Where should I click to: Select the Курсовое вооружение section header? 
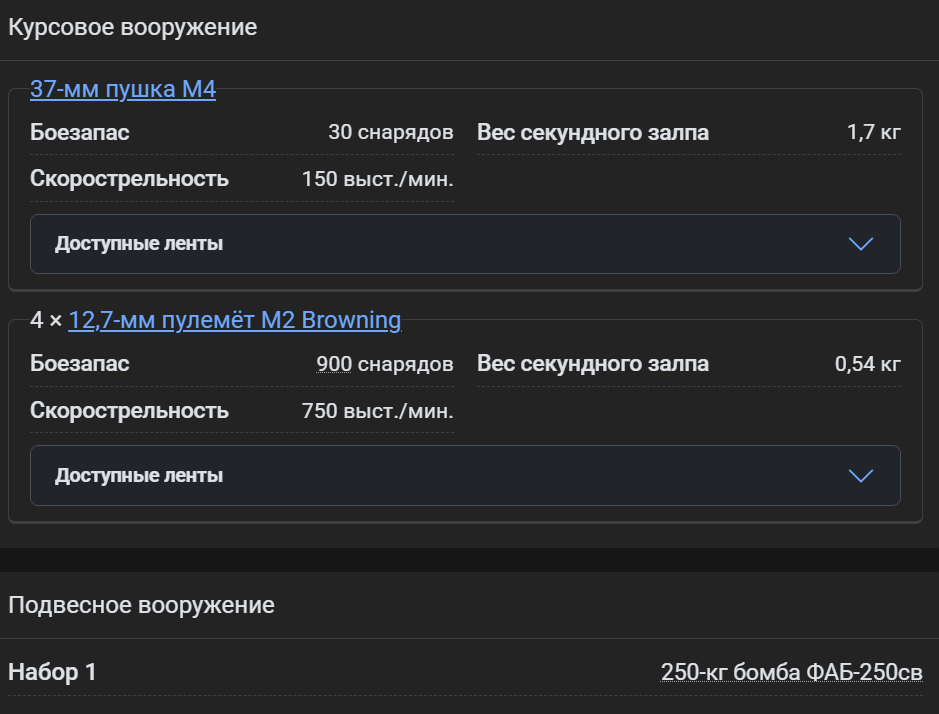tap(133, 27)
